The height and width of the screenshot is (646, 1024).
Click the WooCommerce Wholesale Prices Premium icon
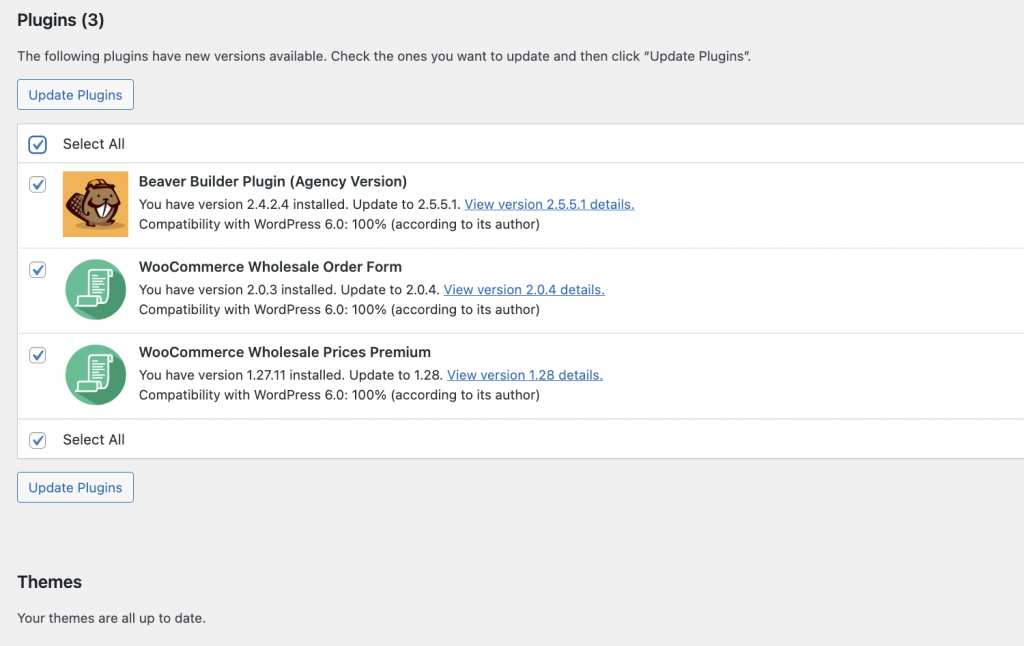click(x=95, y=375)
